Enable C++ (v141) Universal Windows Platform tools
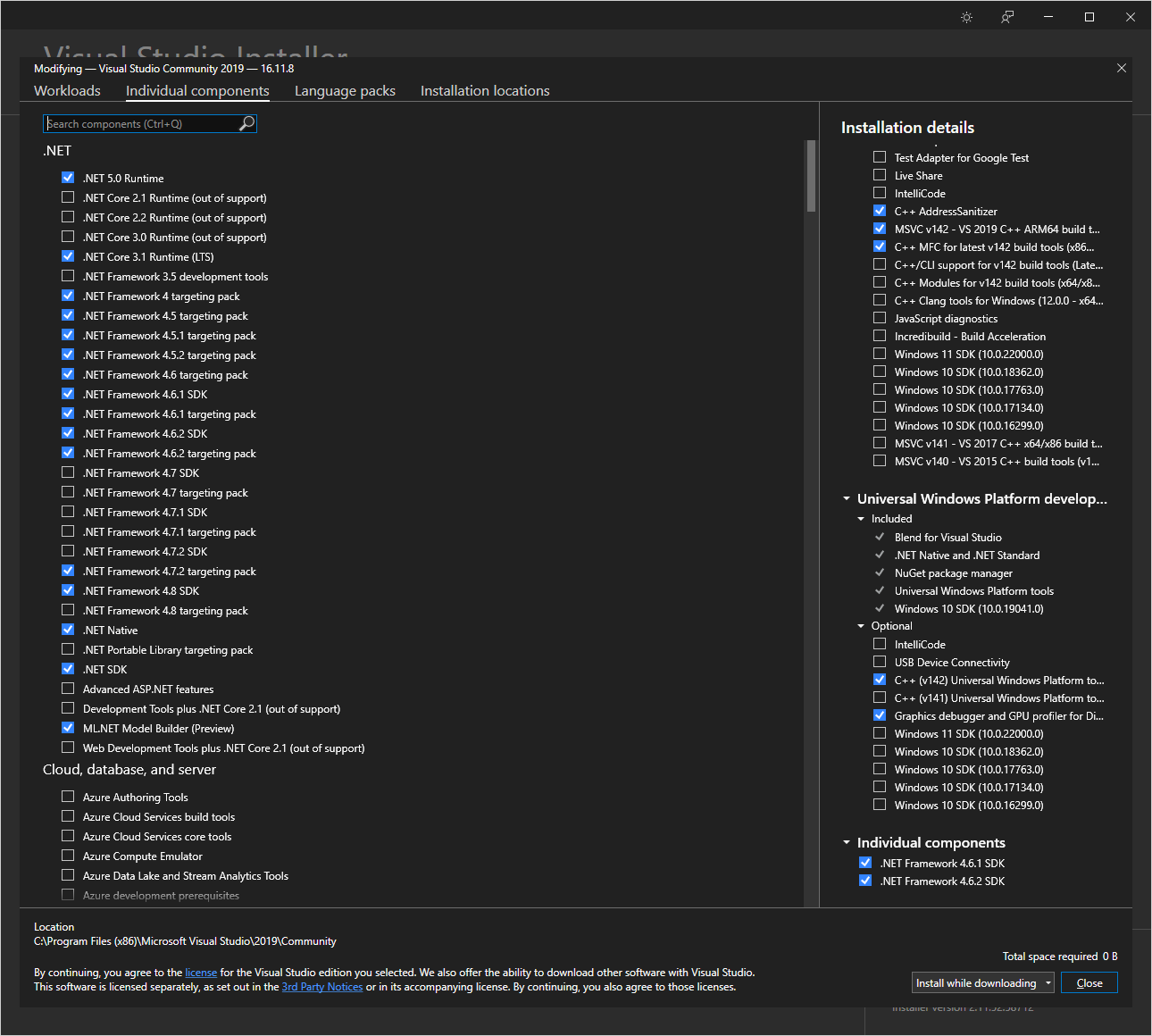The width and height of the screenshot is (1152, 1036). pos(880,698)
